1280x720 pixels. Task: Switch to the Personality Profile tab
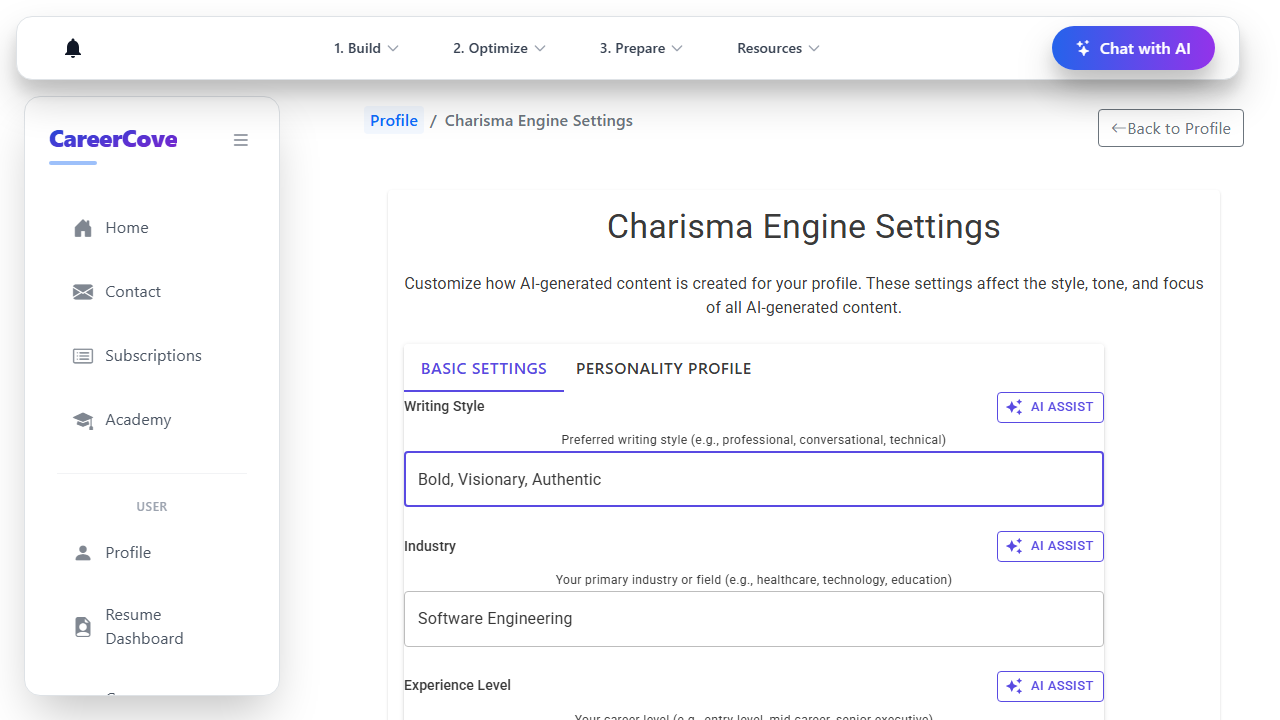tap(664, 369)
